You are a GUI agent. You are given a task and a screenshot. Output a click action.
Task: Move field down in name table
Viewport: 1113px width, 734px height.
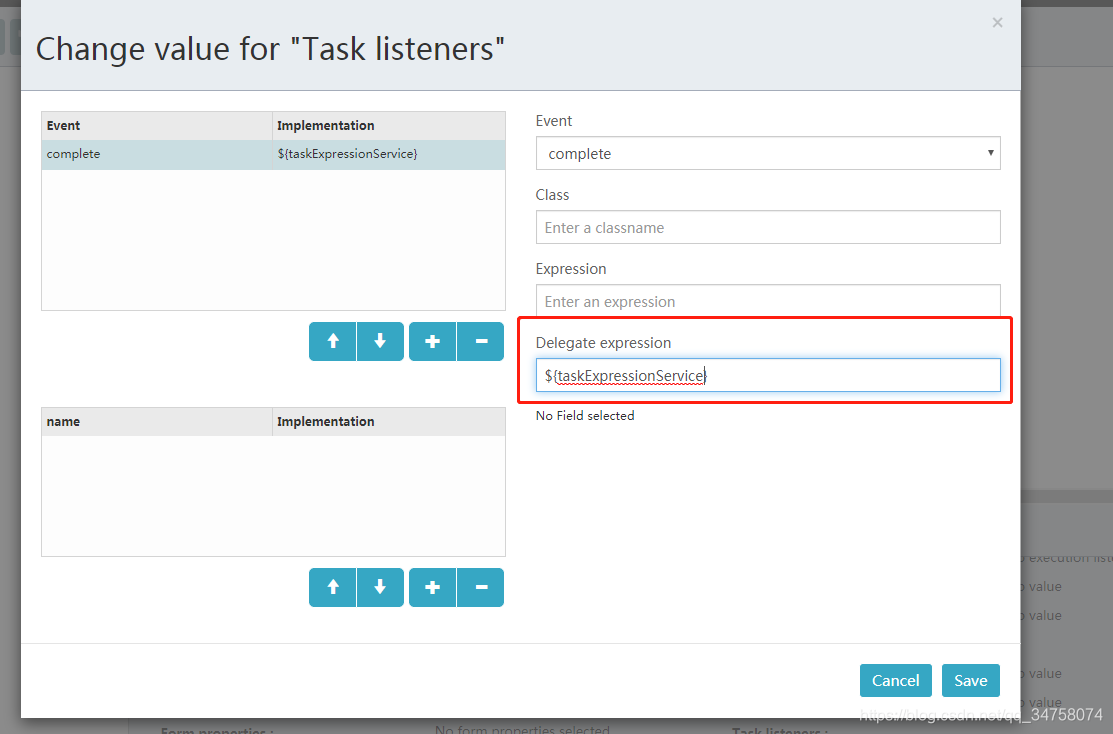380,587
